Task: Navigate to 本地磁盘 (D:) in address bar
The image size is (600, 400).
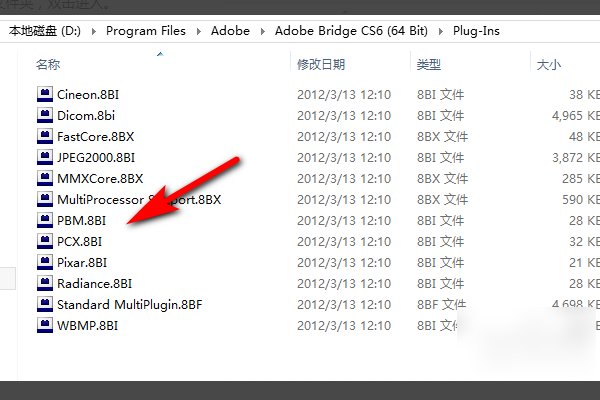Action: coord(44,31)
